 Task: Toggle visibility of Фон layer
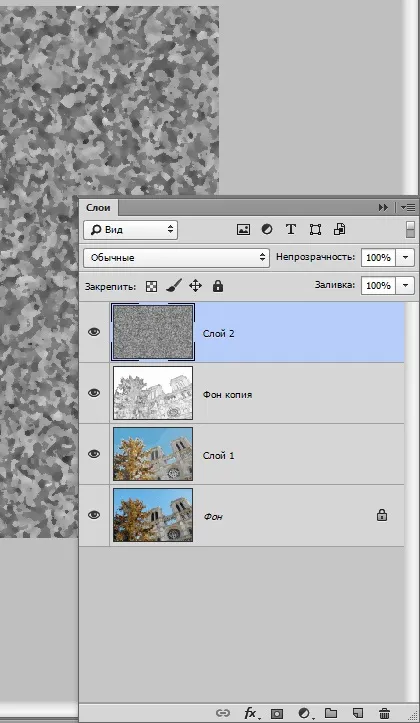pos(94,515)
